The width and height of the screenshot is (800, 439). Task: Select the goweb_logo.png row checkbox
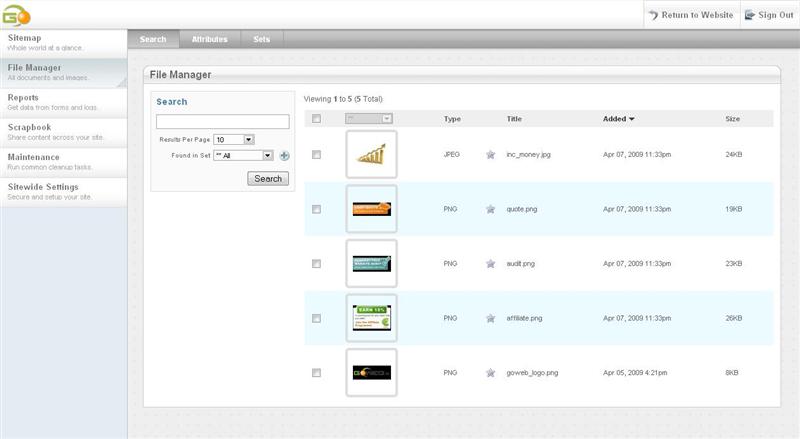click(x=316, y=372)
